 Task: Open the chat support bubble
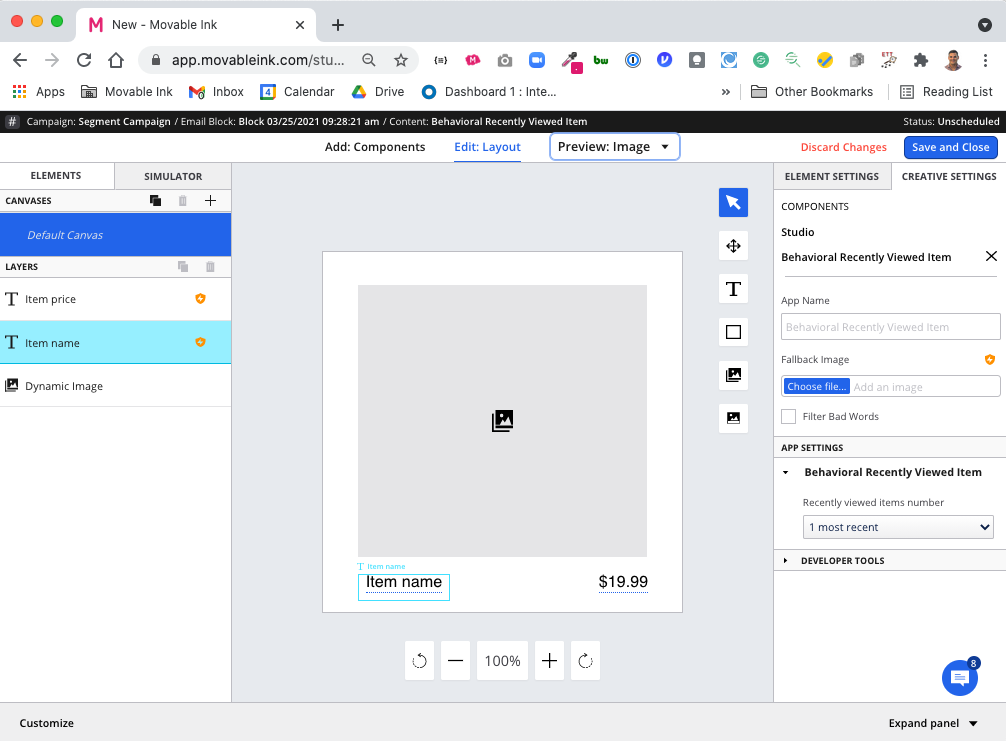point(960,677)
